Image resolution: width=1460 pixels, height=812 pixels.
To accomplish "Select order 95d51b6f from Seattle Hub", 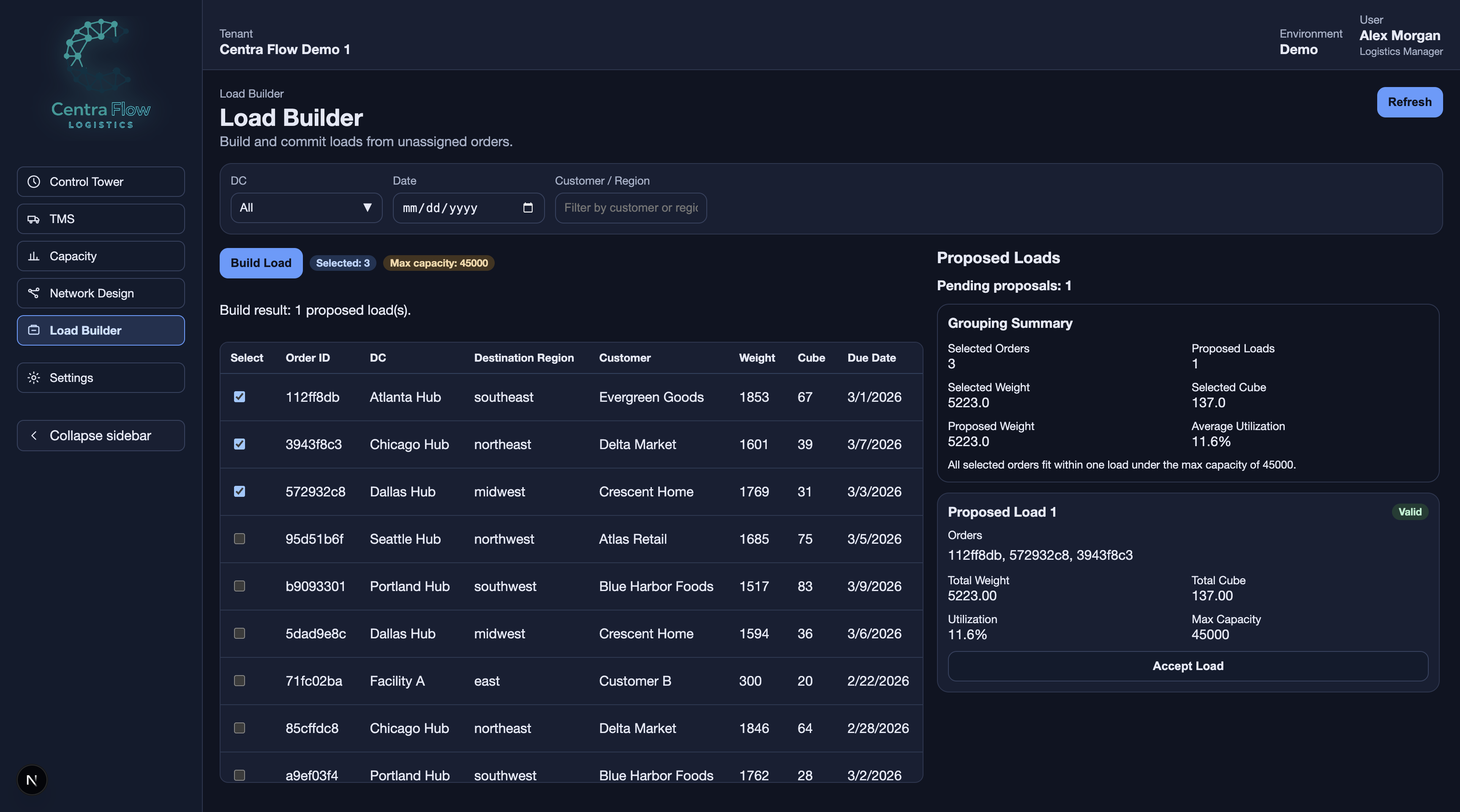I will click(x=239, y=539).
